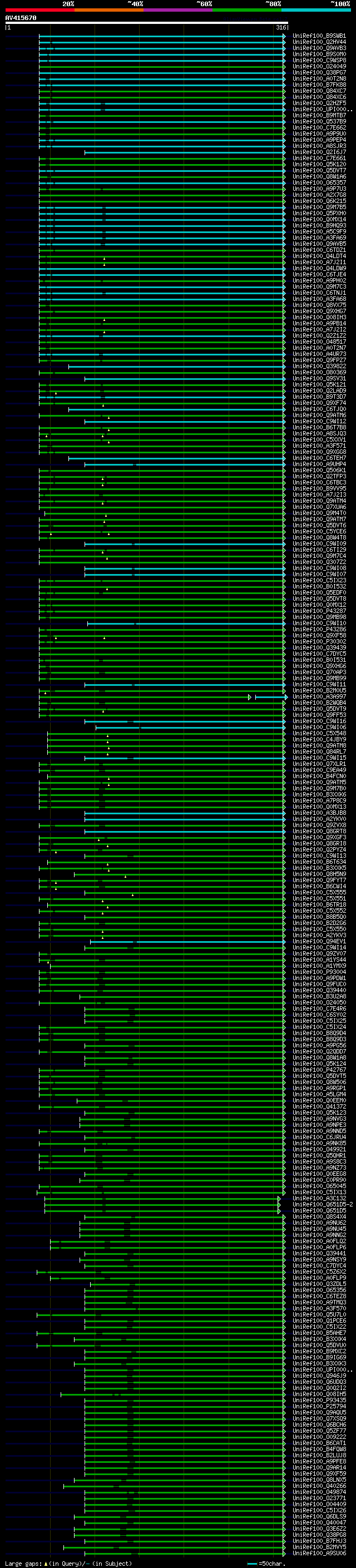Click the UniRef100_Q65105-2 label
Image resolution: width=356 pixels, height=1568 pixels.
[323, 1205]
